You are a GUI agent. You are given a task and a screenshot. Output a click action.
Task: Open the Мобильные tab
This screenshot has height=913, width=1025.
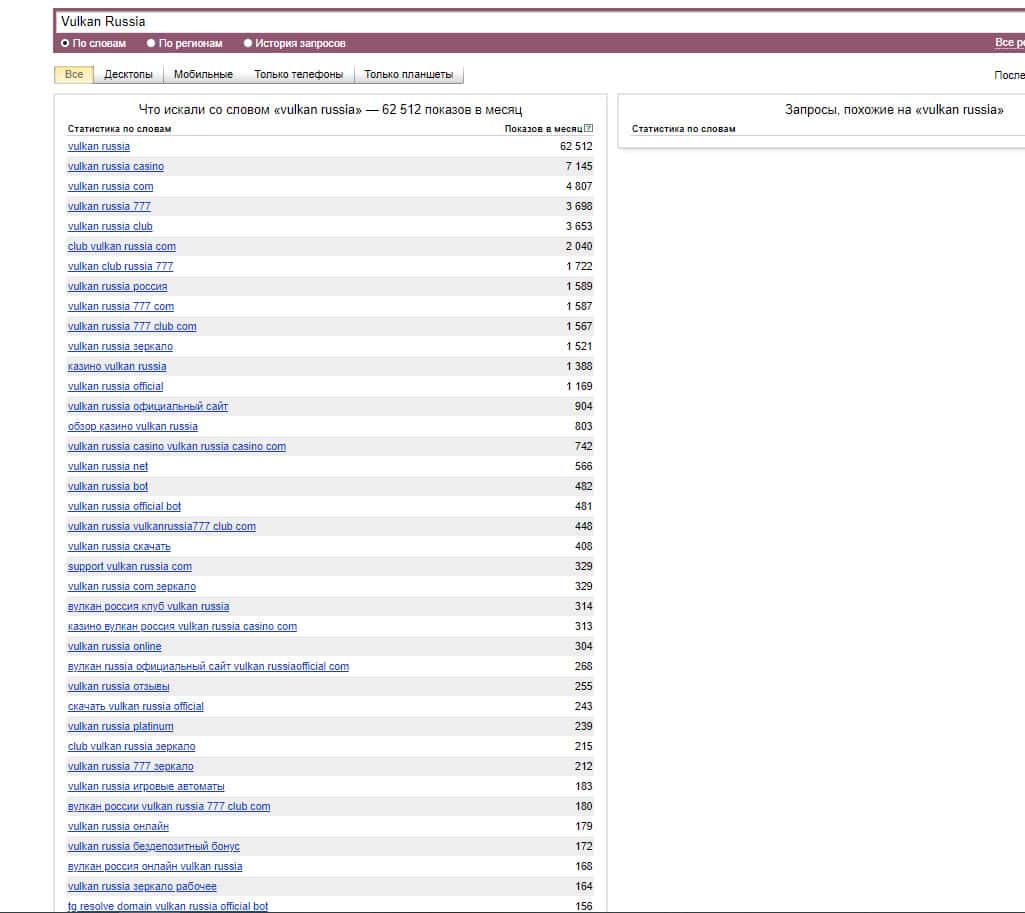(203, 75)
